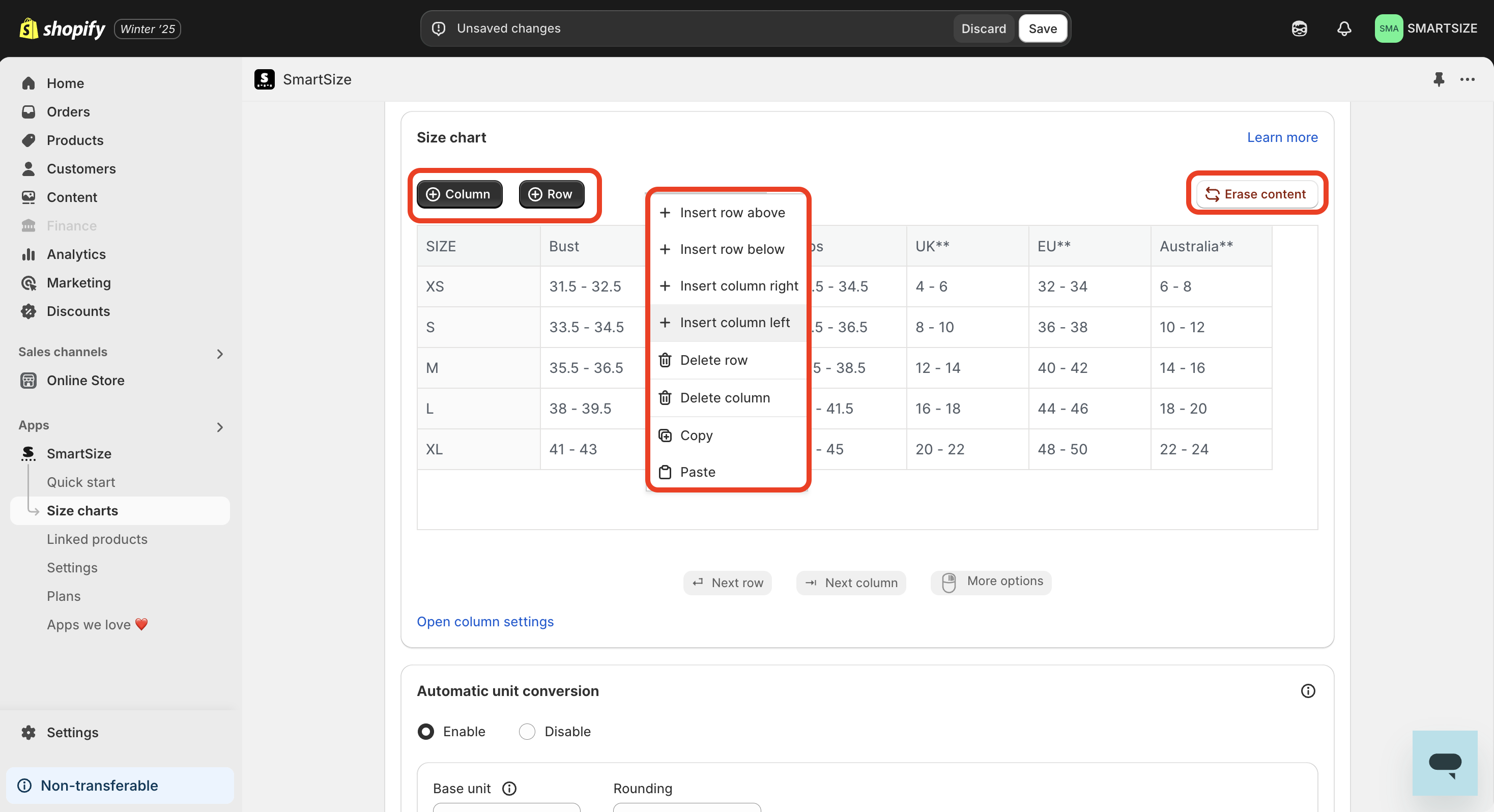The image size is (1494, 812).
Task: Select the Bust cell 33.5 - 34.5
Action: point(593,327)
